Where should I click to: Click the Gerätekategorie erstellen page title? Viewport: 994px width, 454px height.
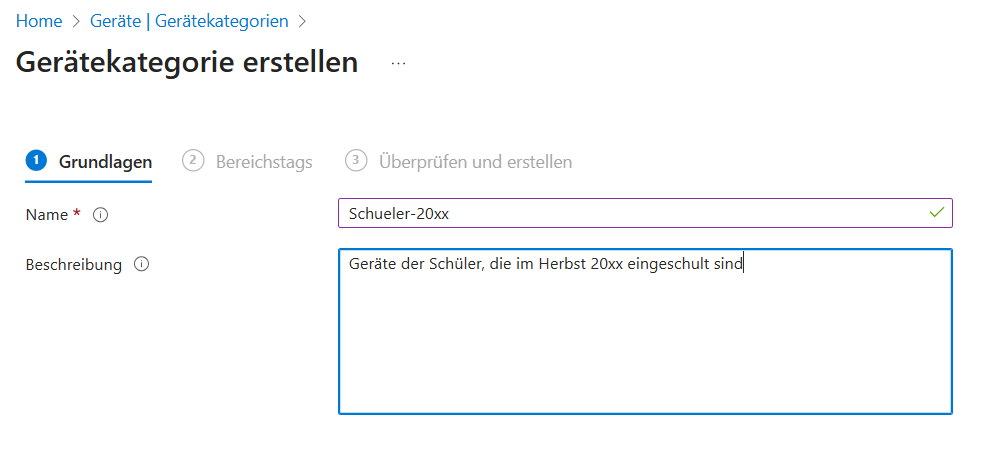click(x=187, y=62)
